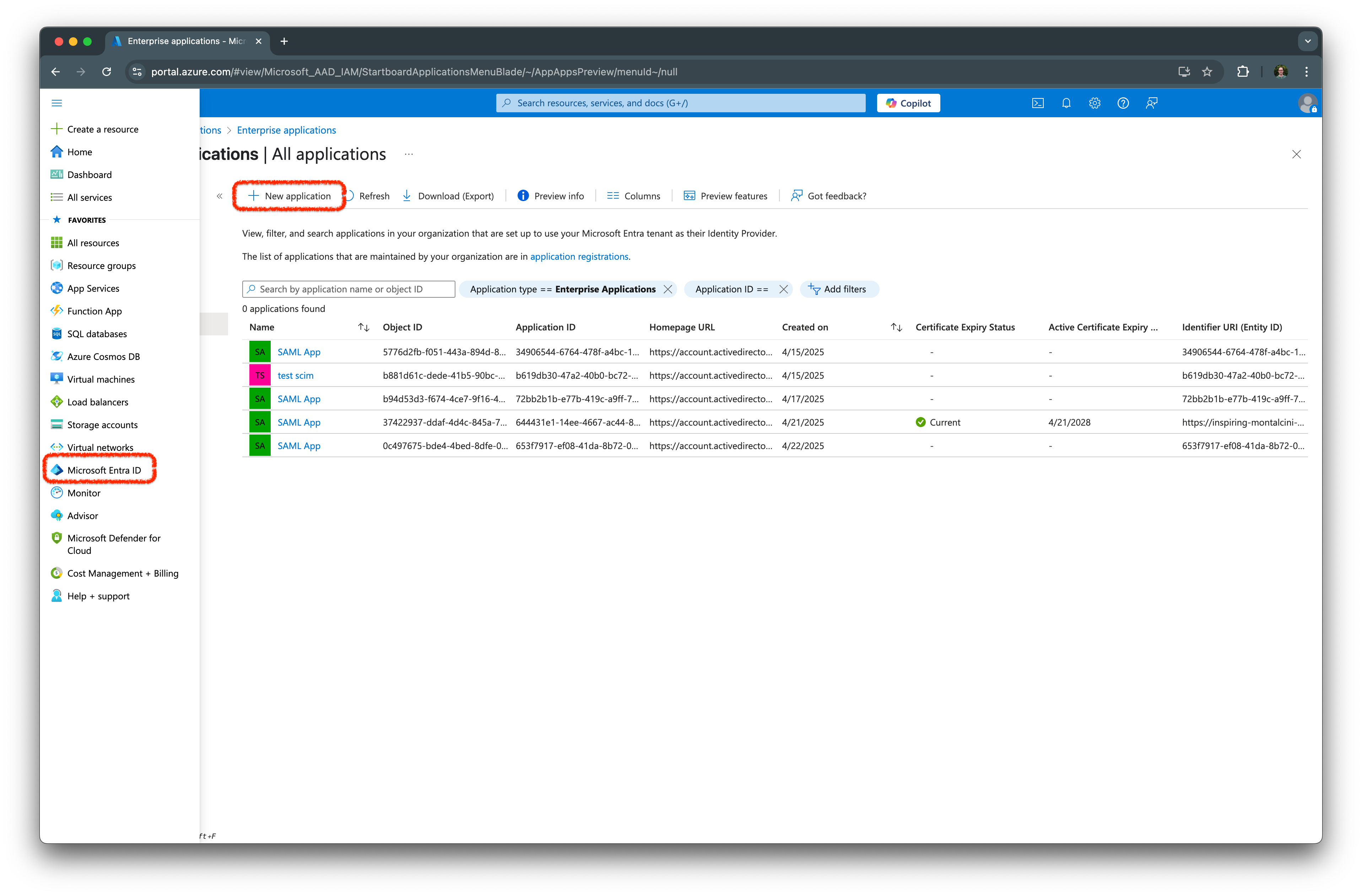Viewport: 1362px width, 896px height.
Task: Toggle sort on the Created on column
Action: click(896, 327)
